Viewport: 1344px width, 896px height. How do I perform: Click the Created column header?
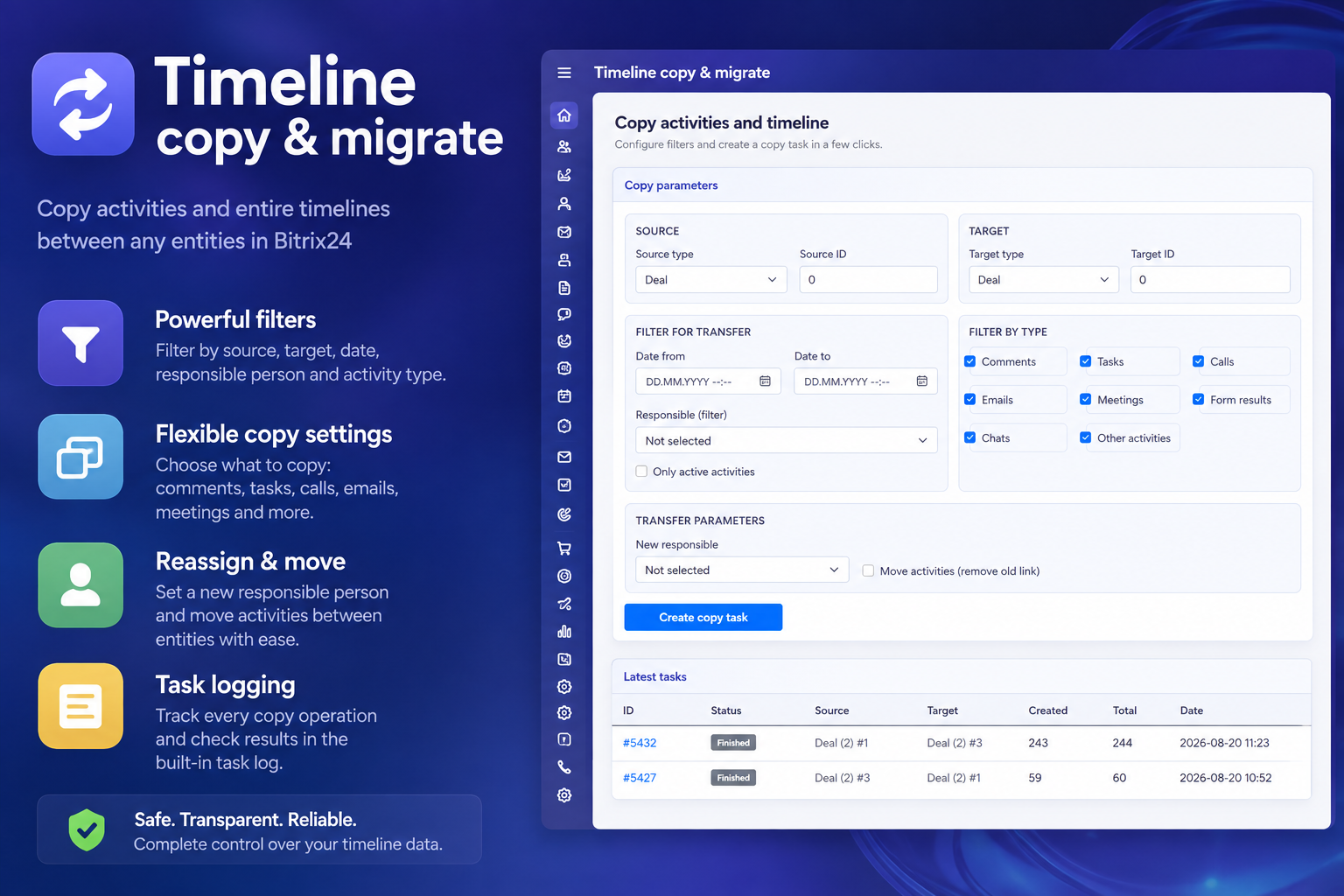[x=1047, y=710]
